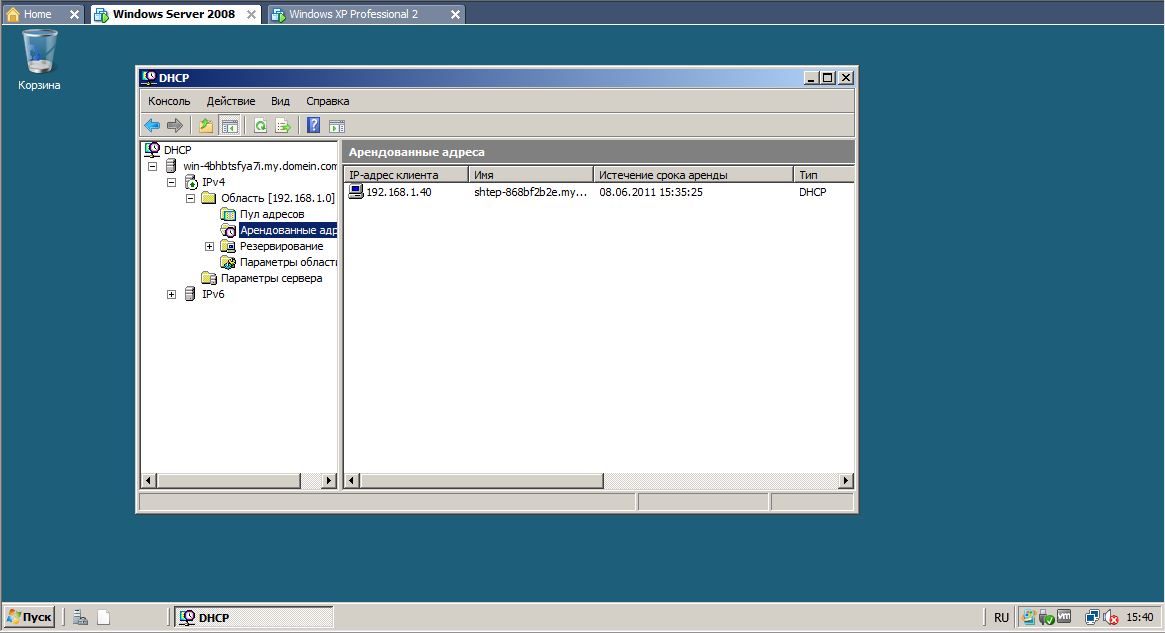Open the Справка menu

[x=328, y=101]
